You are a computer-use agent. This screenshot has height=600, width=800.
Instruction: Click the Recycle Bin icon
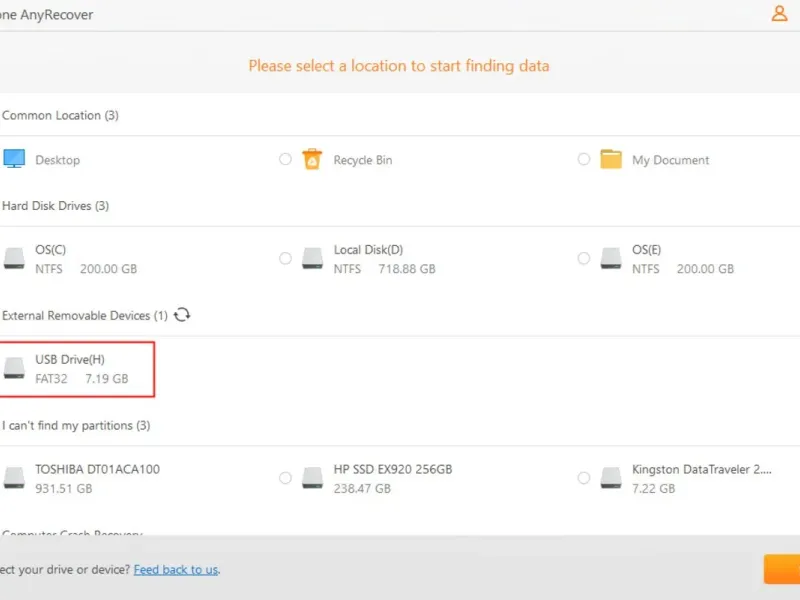(x=313, y=159)
